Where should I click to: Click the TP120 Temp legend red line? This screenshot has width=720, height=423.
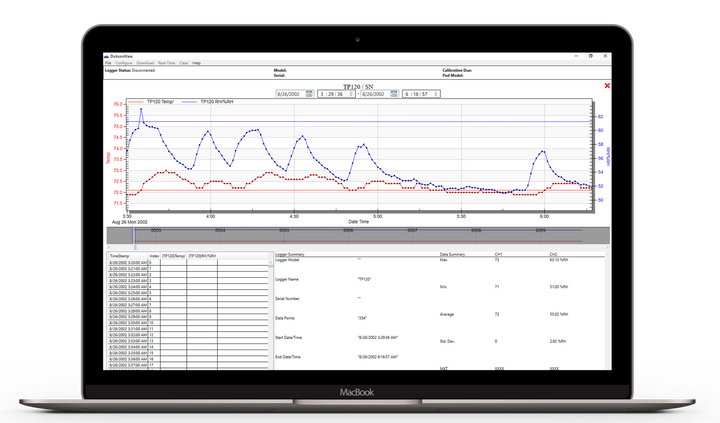click(135, 102)
